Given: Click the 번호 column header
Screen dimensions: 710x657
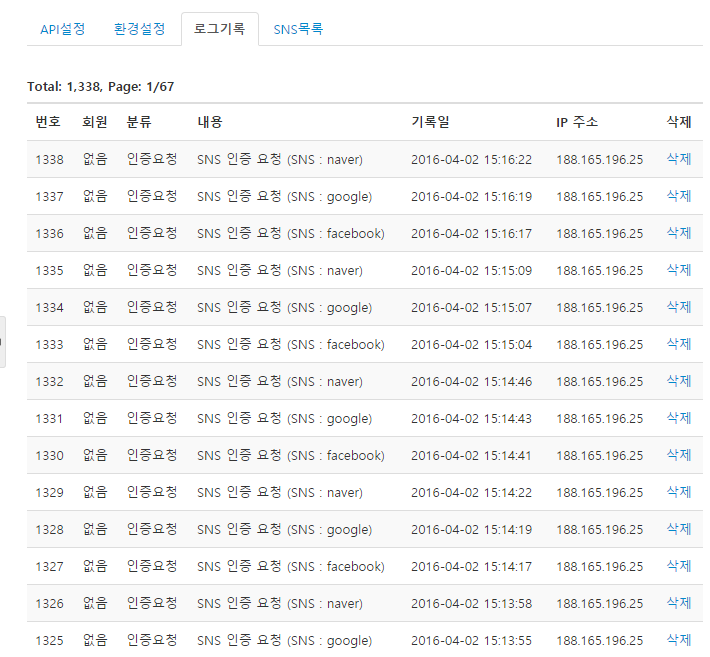Looking at the screenshot, I should [48, 122].
